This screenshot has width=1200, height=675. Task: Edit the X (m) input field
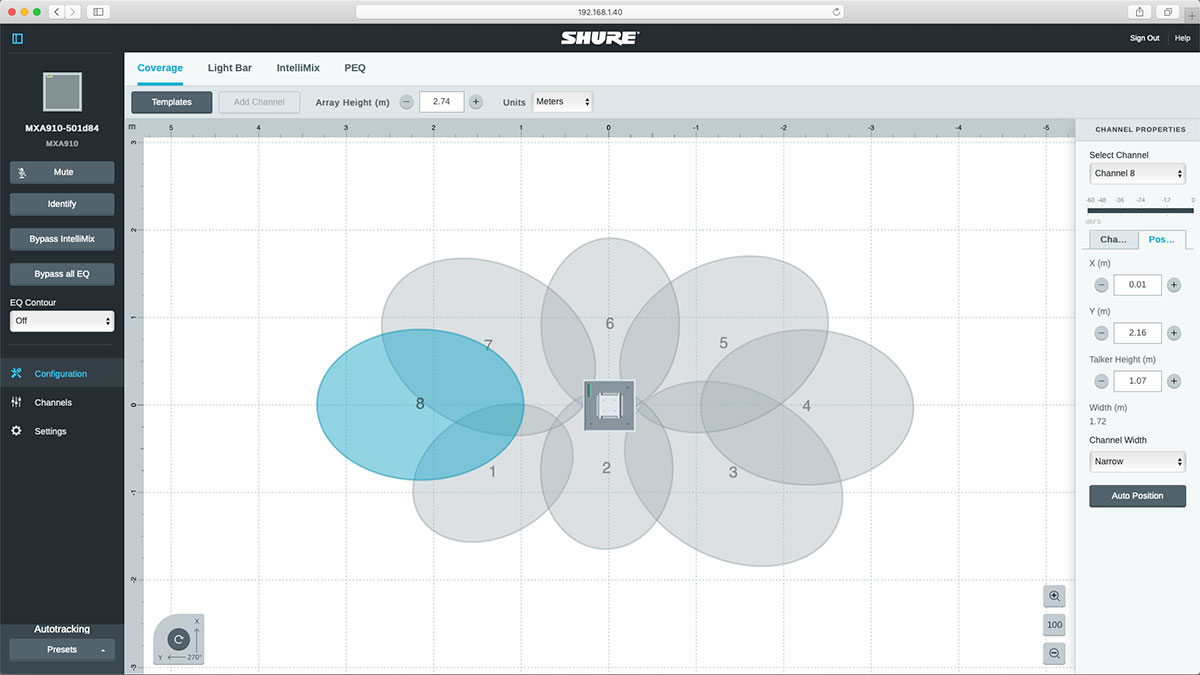(1137, 285)
